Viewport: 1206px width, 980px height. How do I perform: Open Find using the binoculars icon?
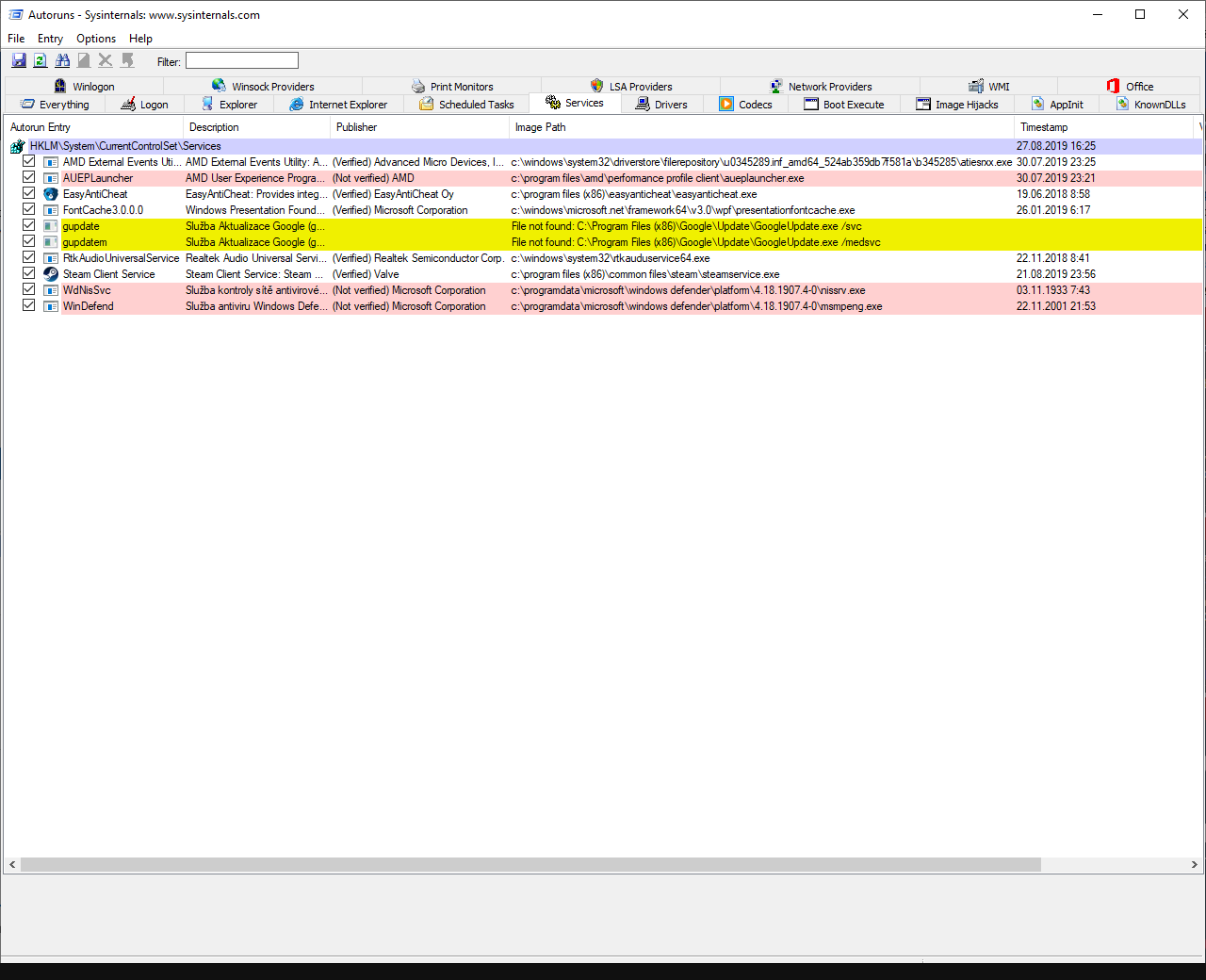point(62,60)
